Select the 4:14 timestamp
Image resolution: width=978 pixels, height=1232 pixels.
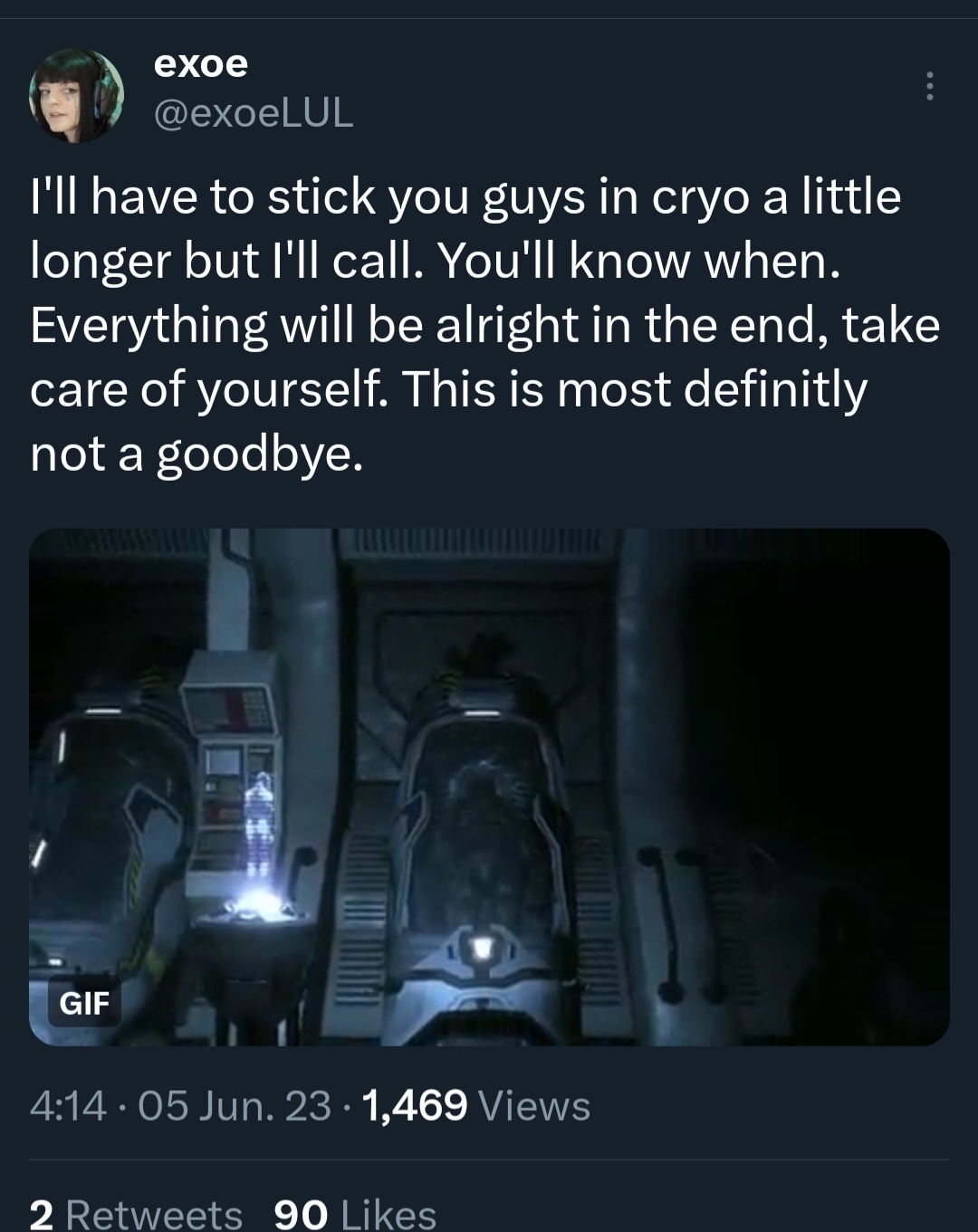tap(68, 1105)
